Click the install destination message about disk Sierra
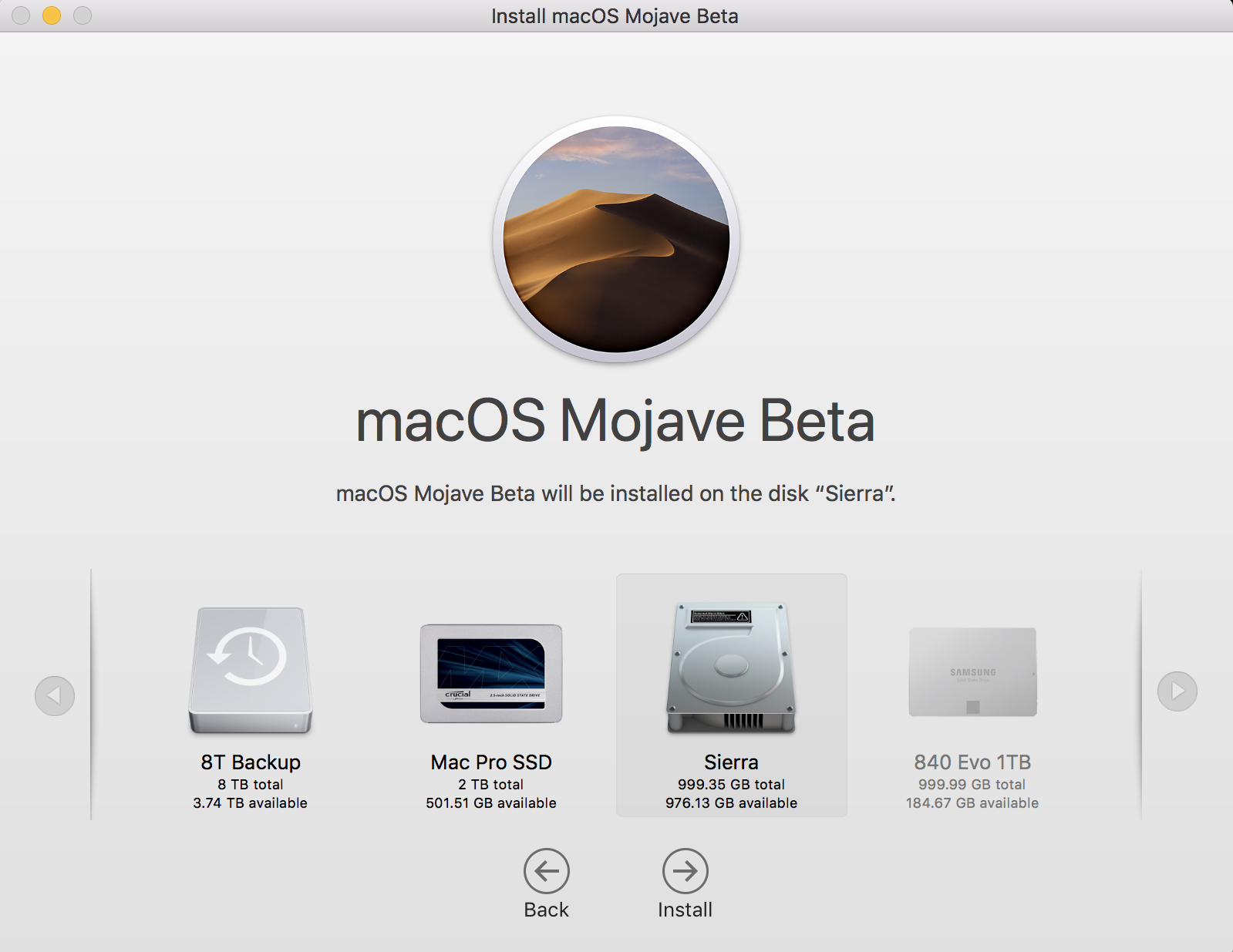 point(616,493)
